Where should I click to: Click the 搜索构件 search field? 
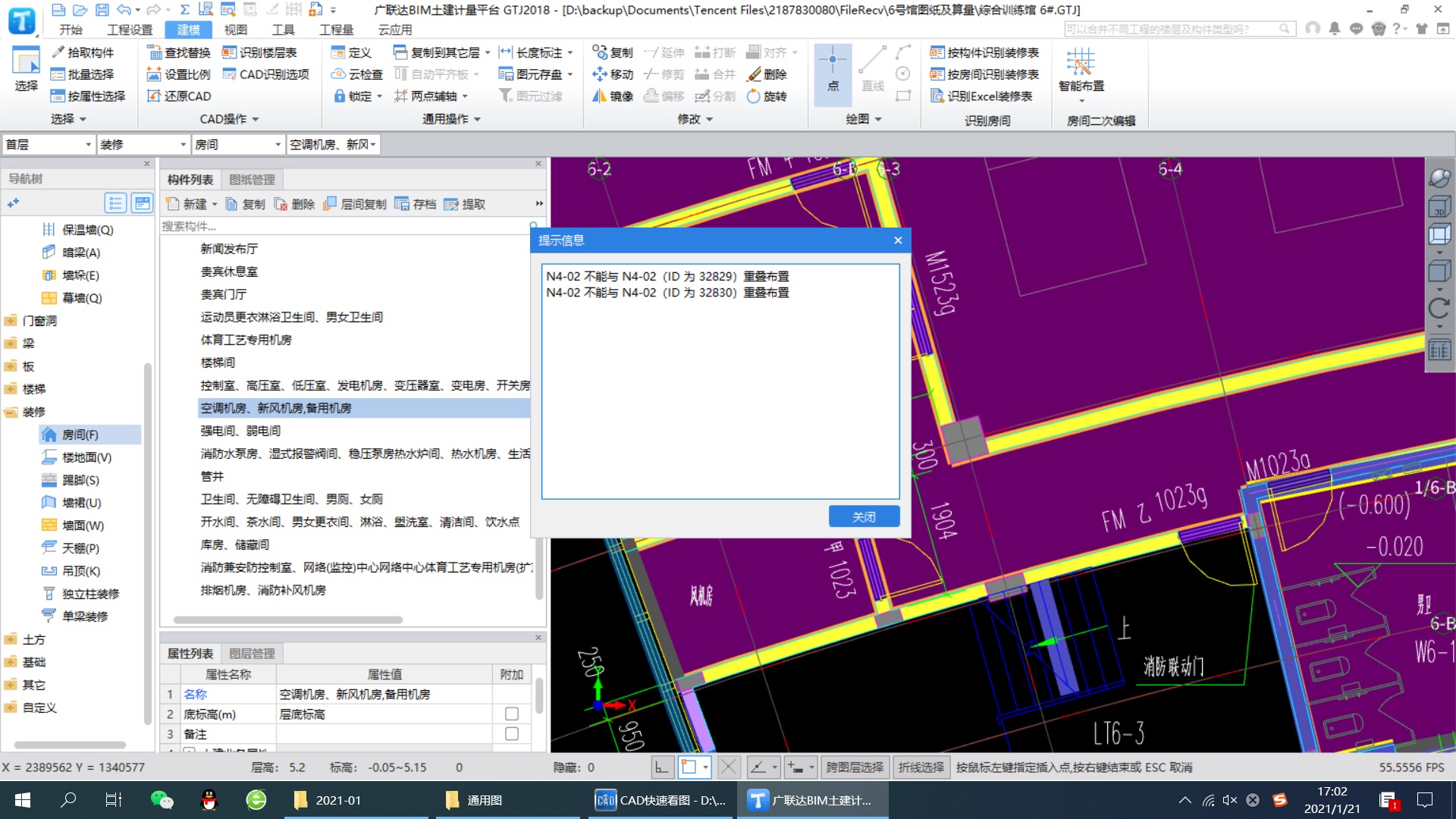345,226
